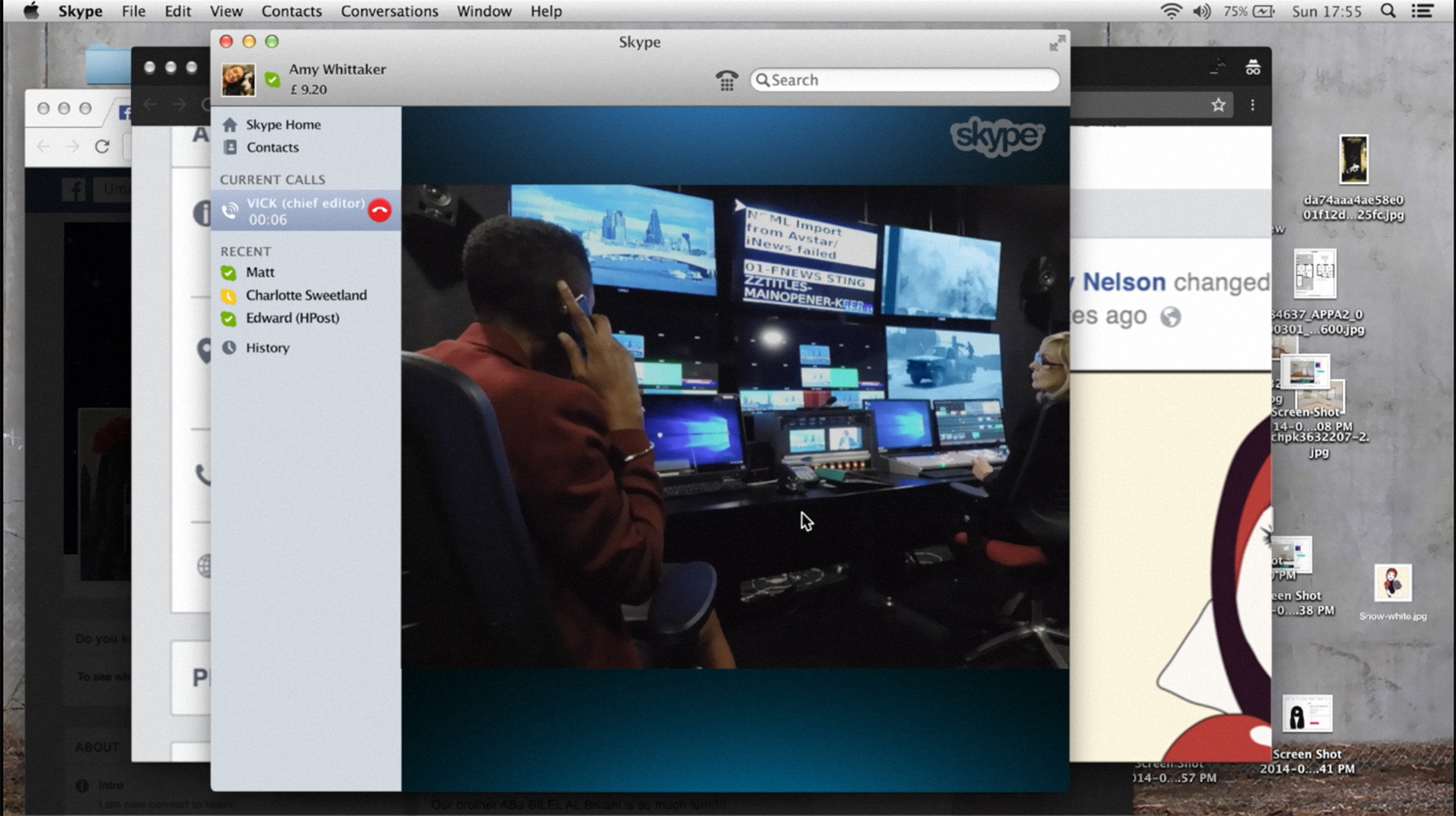Image resolution: width=1456 pixels, height=816 pixels.
Task: Open the Skype dial pad
Action: (727, 80)
